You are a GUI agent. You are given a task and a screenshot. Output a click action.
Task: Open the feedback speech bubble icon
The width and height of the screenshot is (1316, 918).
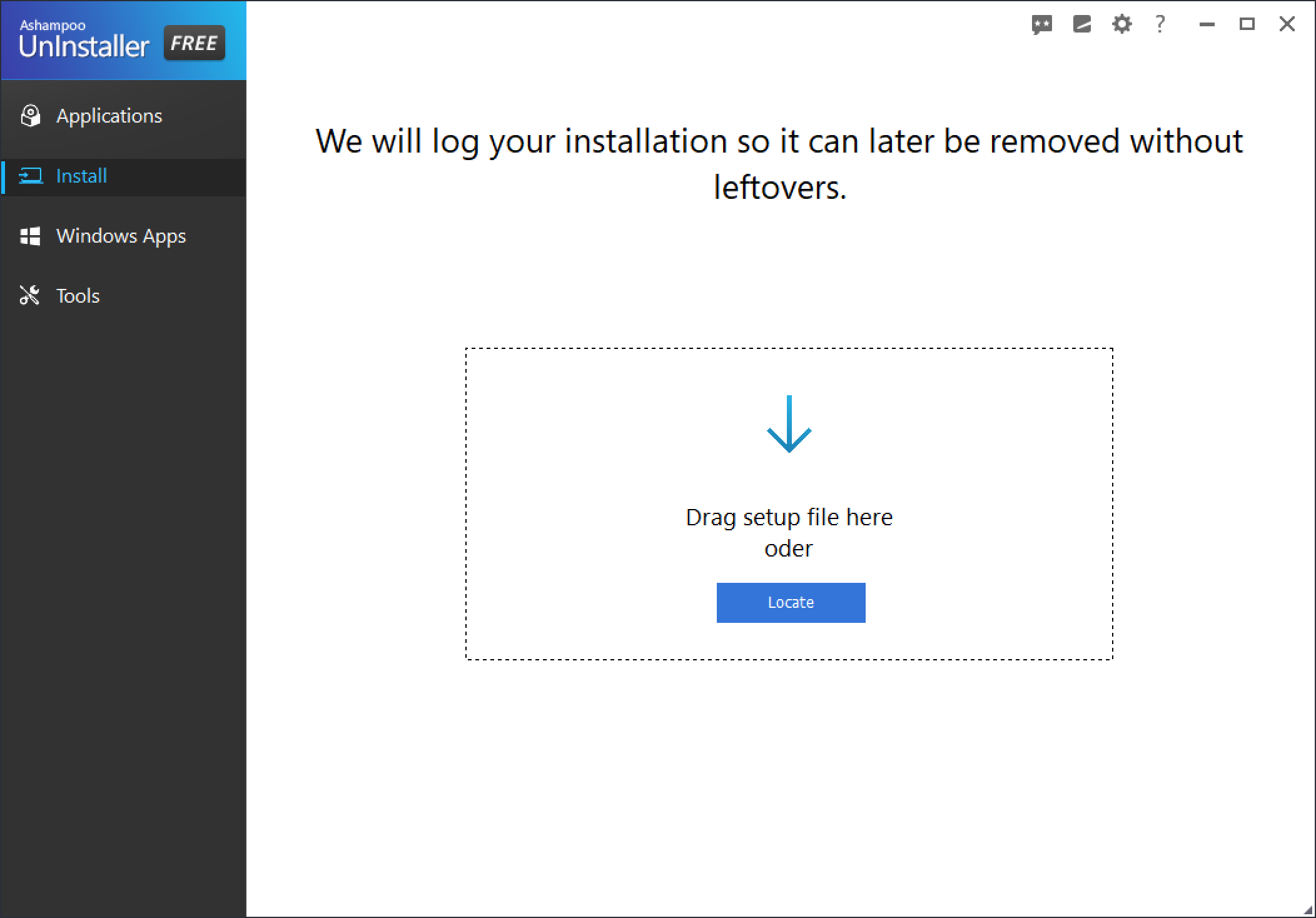point(1042,25)
